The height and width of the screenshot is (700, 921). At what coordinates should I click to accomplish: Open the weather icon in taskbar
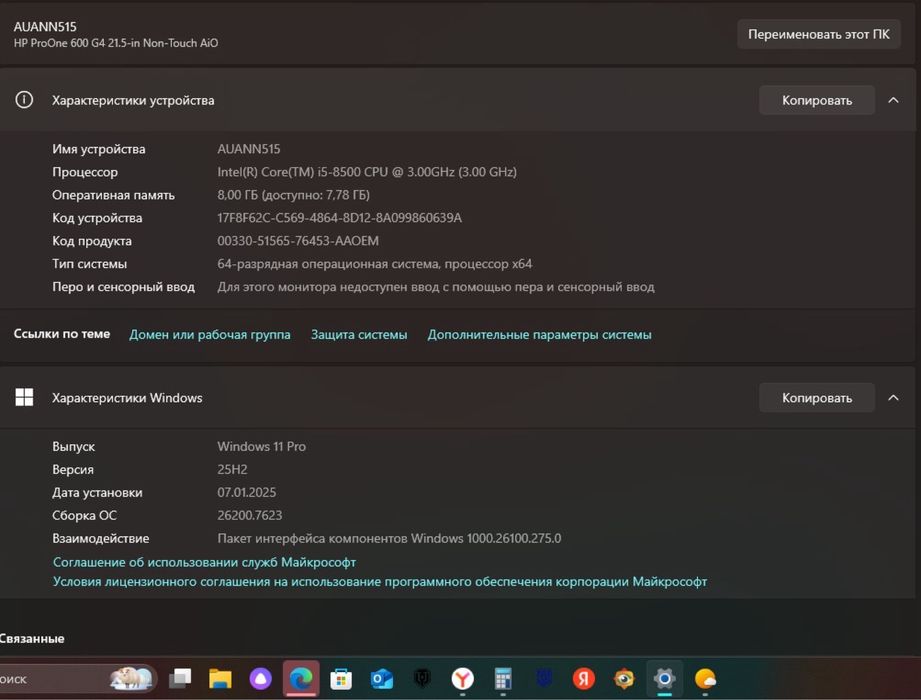tap(705, 679)
